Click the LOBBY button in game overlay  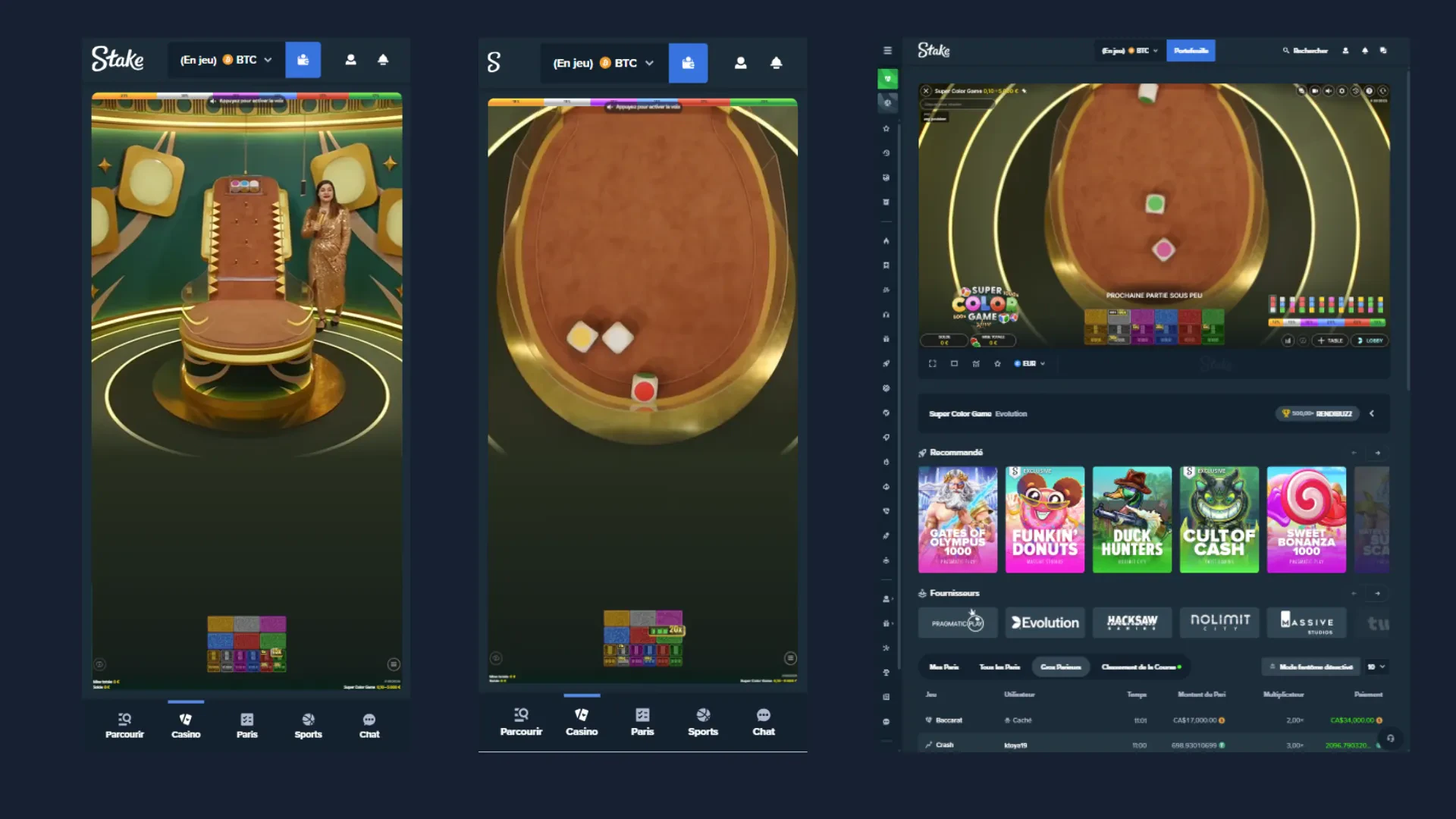[x=1370, y=340]
